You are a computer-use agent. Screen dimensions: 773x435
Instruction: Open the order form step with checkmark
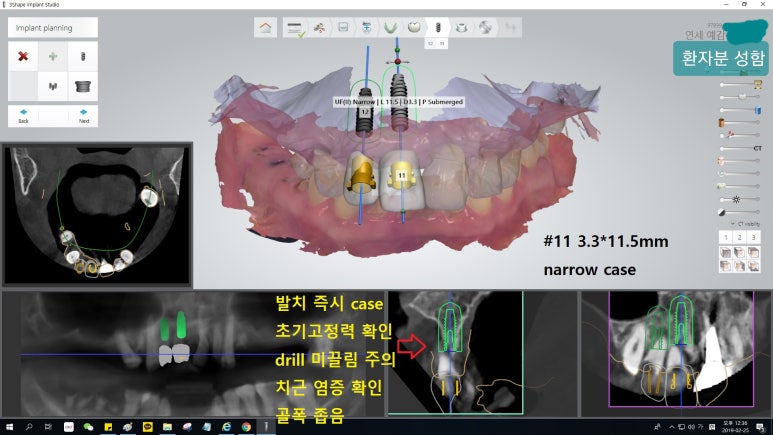[295, 28]
